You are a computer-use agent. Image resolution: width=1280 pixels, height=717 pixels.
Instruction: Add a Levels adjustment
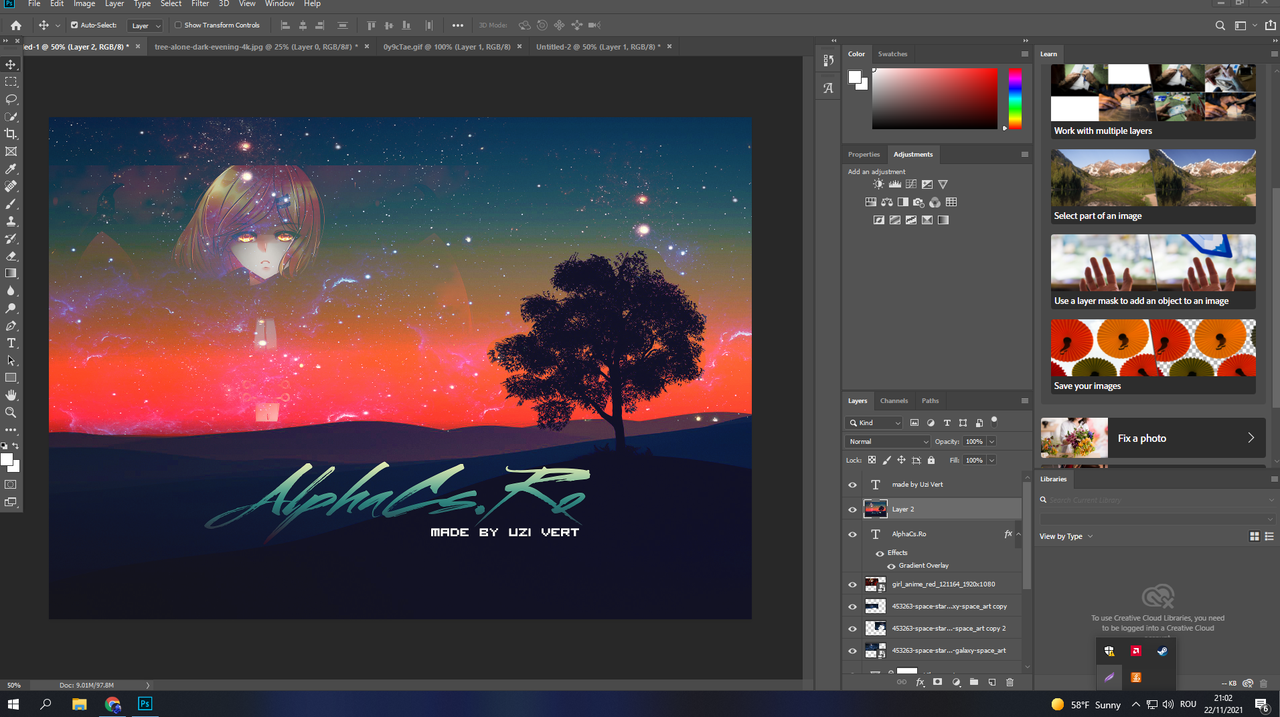(895, 184)
